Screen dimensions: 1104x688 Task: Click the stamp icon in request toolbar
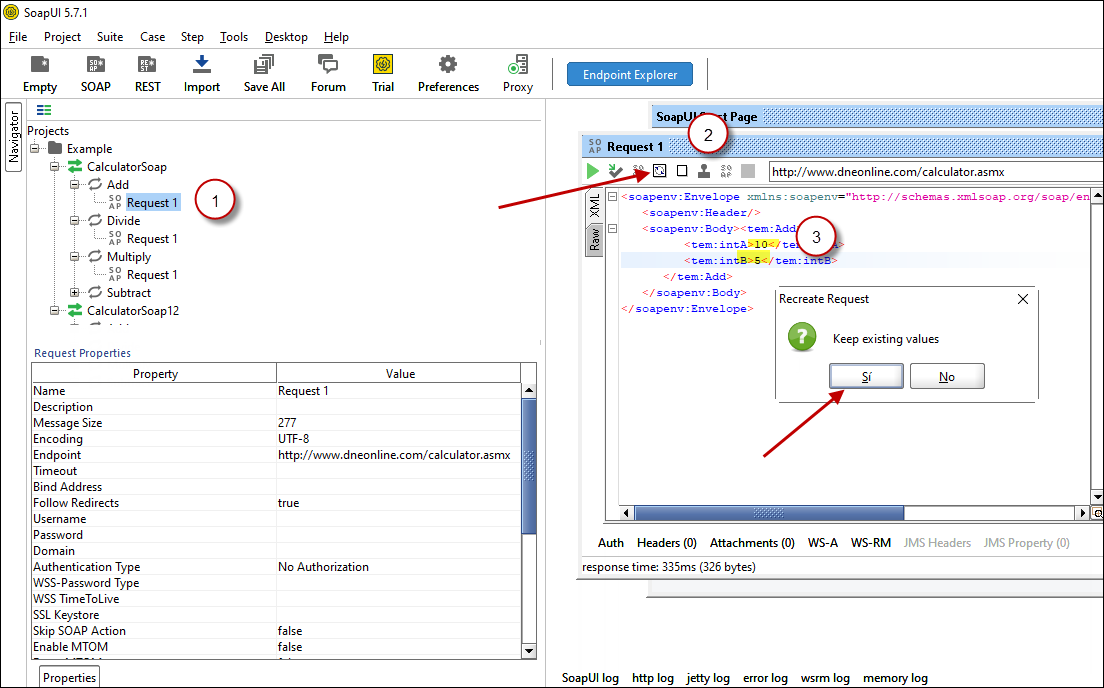coord(703,170)
